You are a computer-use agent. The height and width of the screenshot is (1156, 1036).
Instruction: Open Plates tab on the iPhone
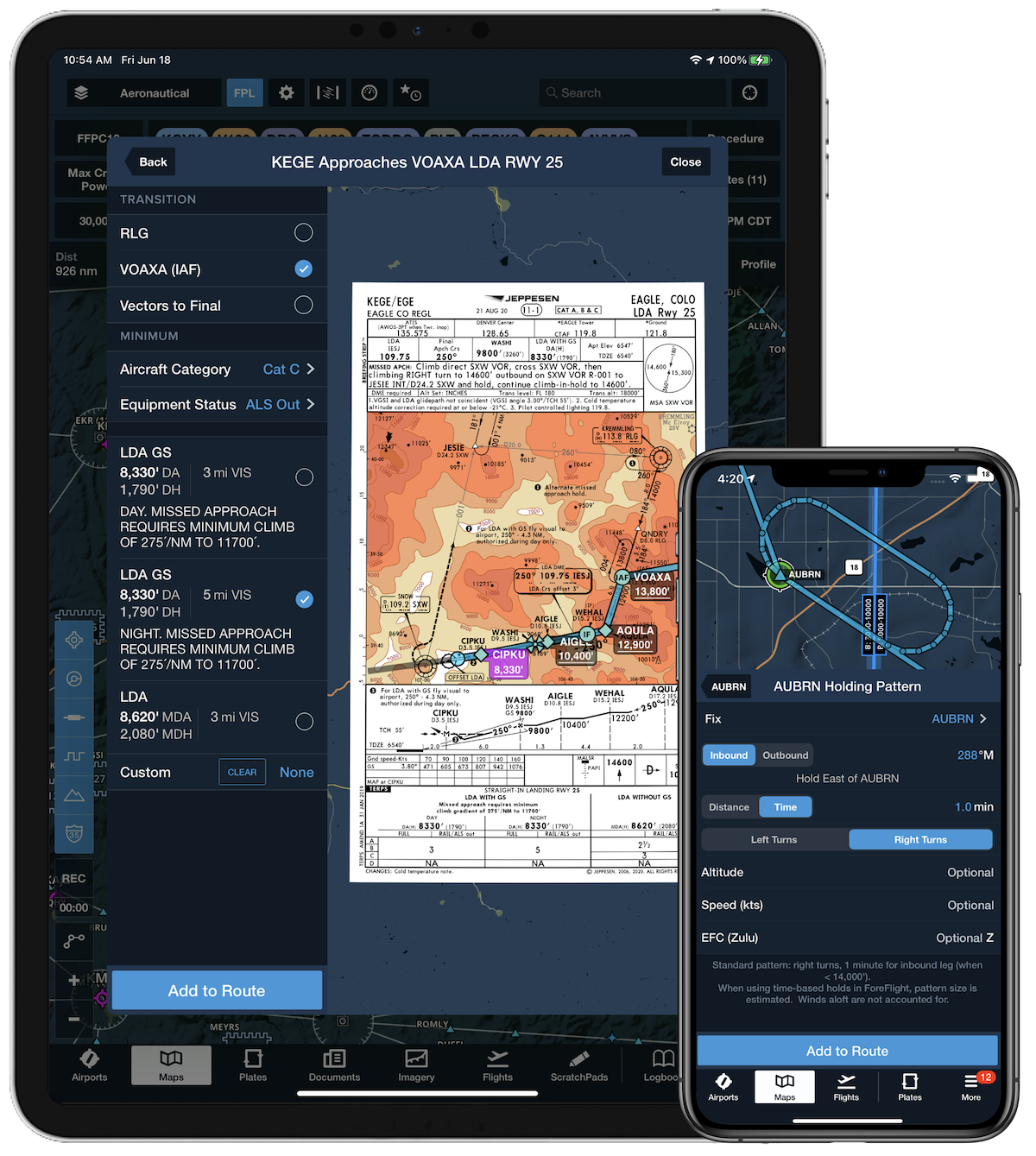(x=910, y=1087)
